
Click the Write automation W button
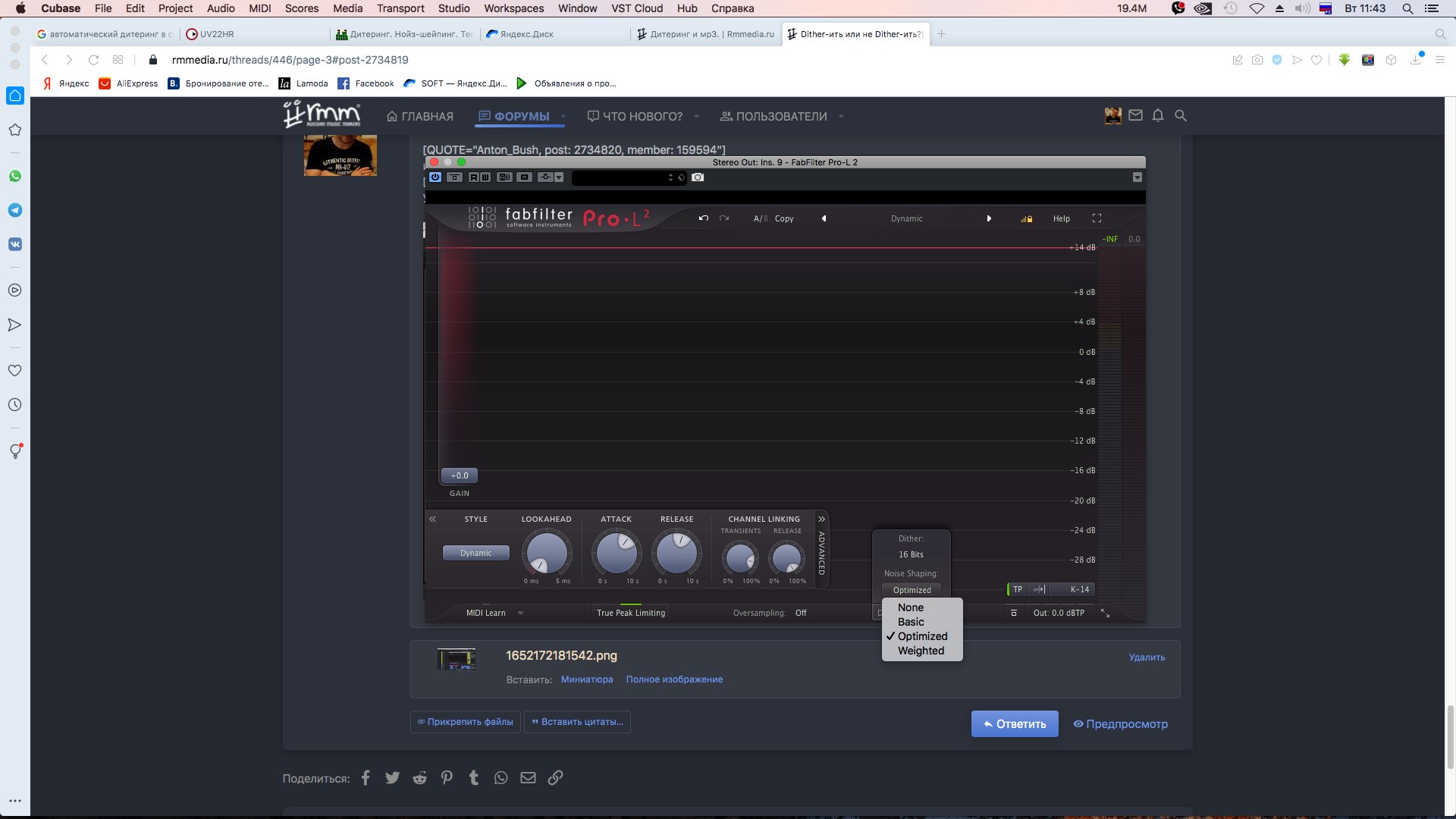pos(485,177)
